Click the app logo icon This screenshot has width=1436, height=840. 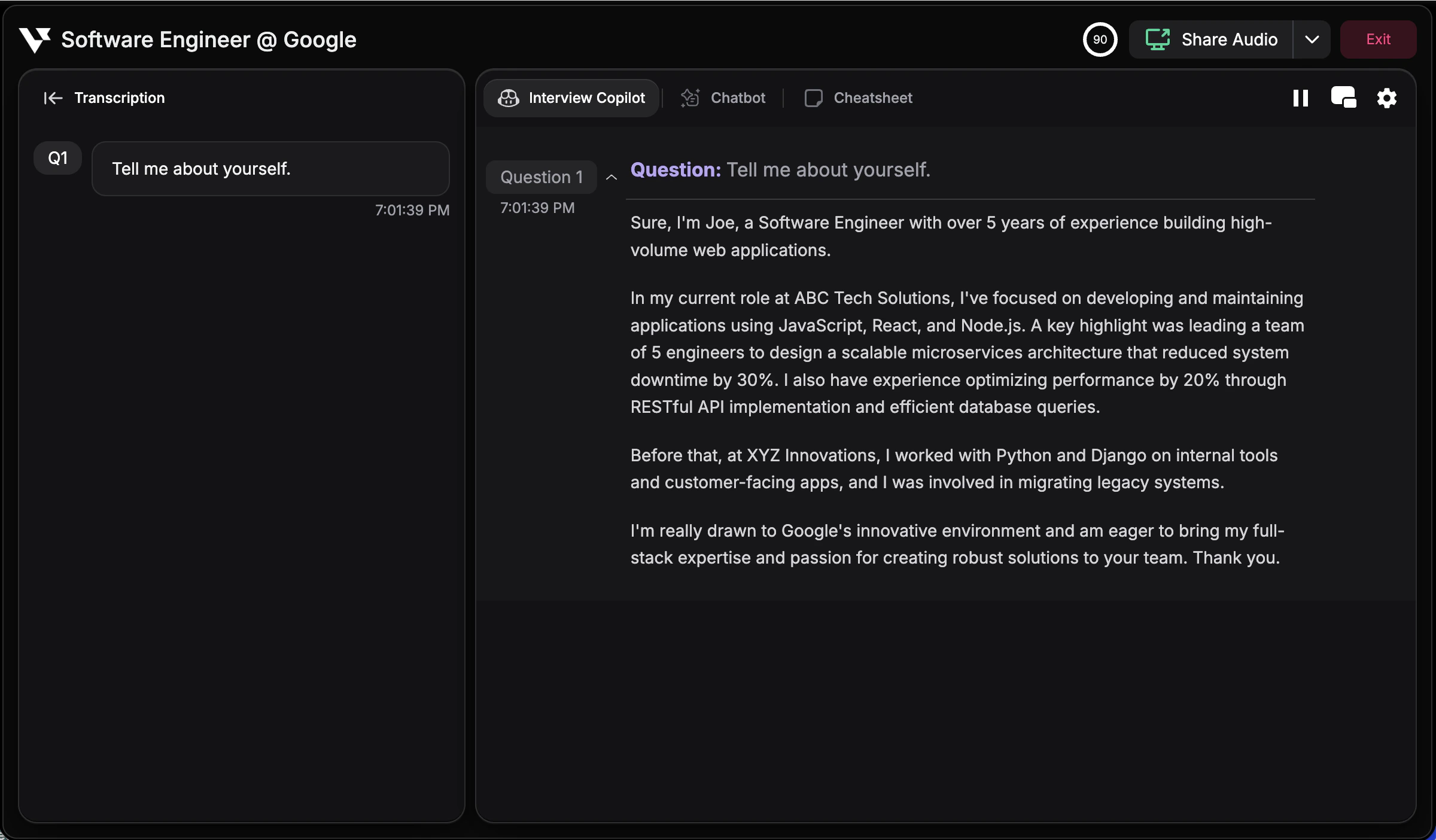click(x=34, y=40)
